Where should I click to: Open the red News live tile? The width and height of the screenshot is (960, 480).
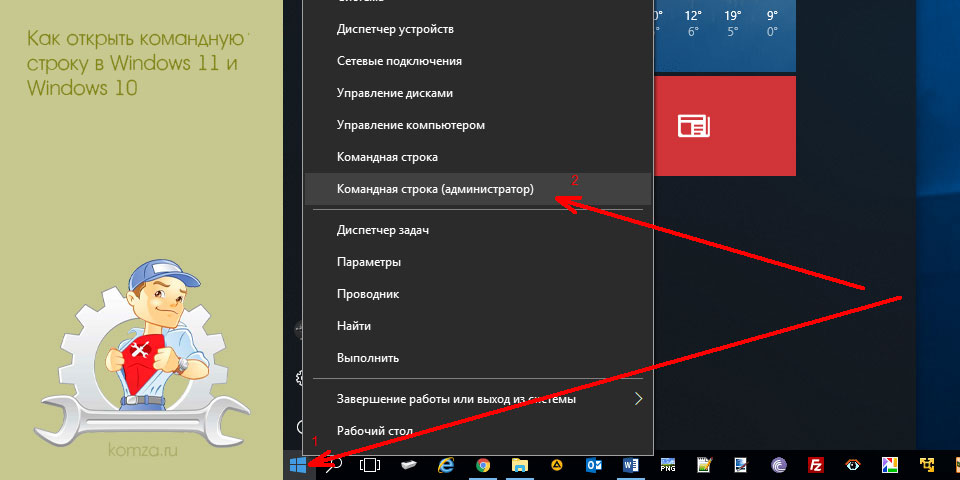tap(725, 126)
